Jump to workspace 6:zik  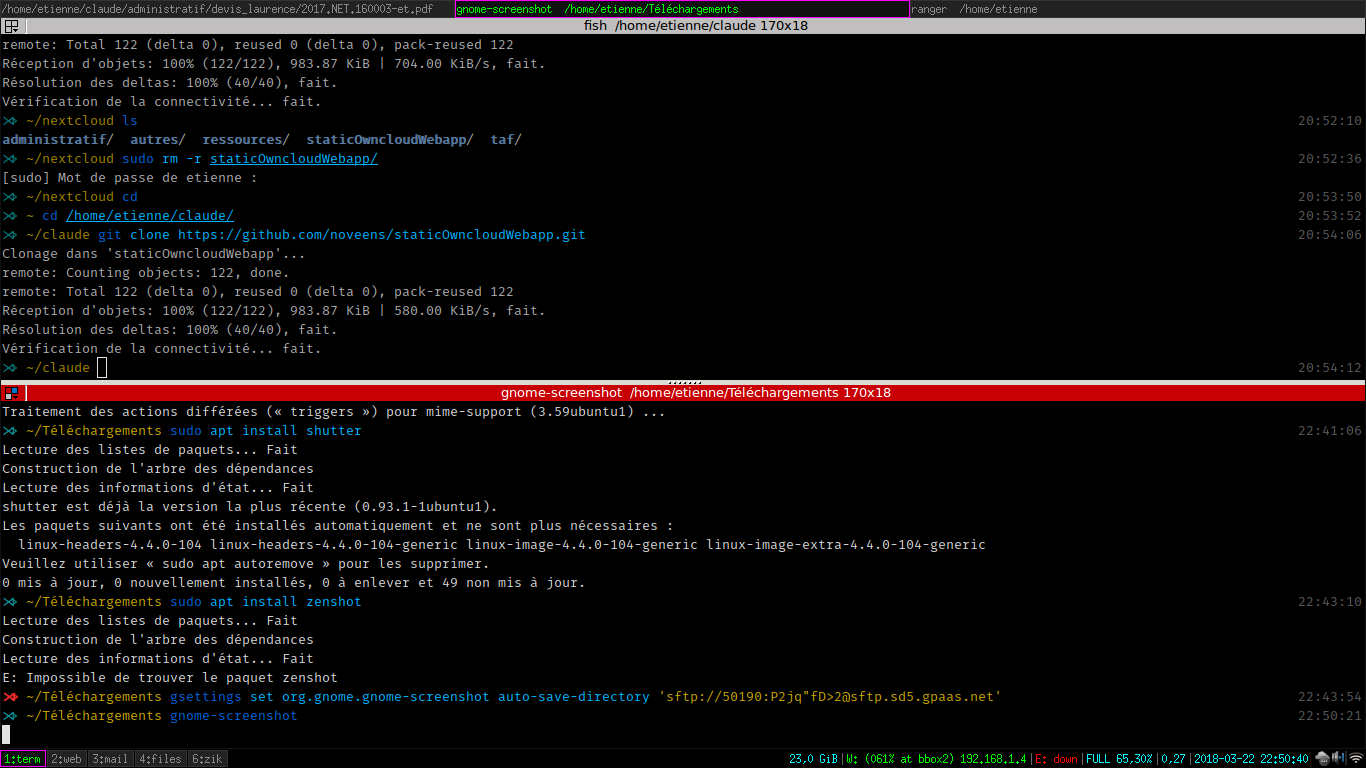click(x=206, y=759)
